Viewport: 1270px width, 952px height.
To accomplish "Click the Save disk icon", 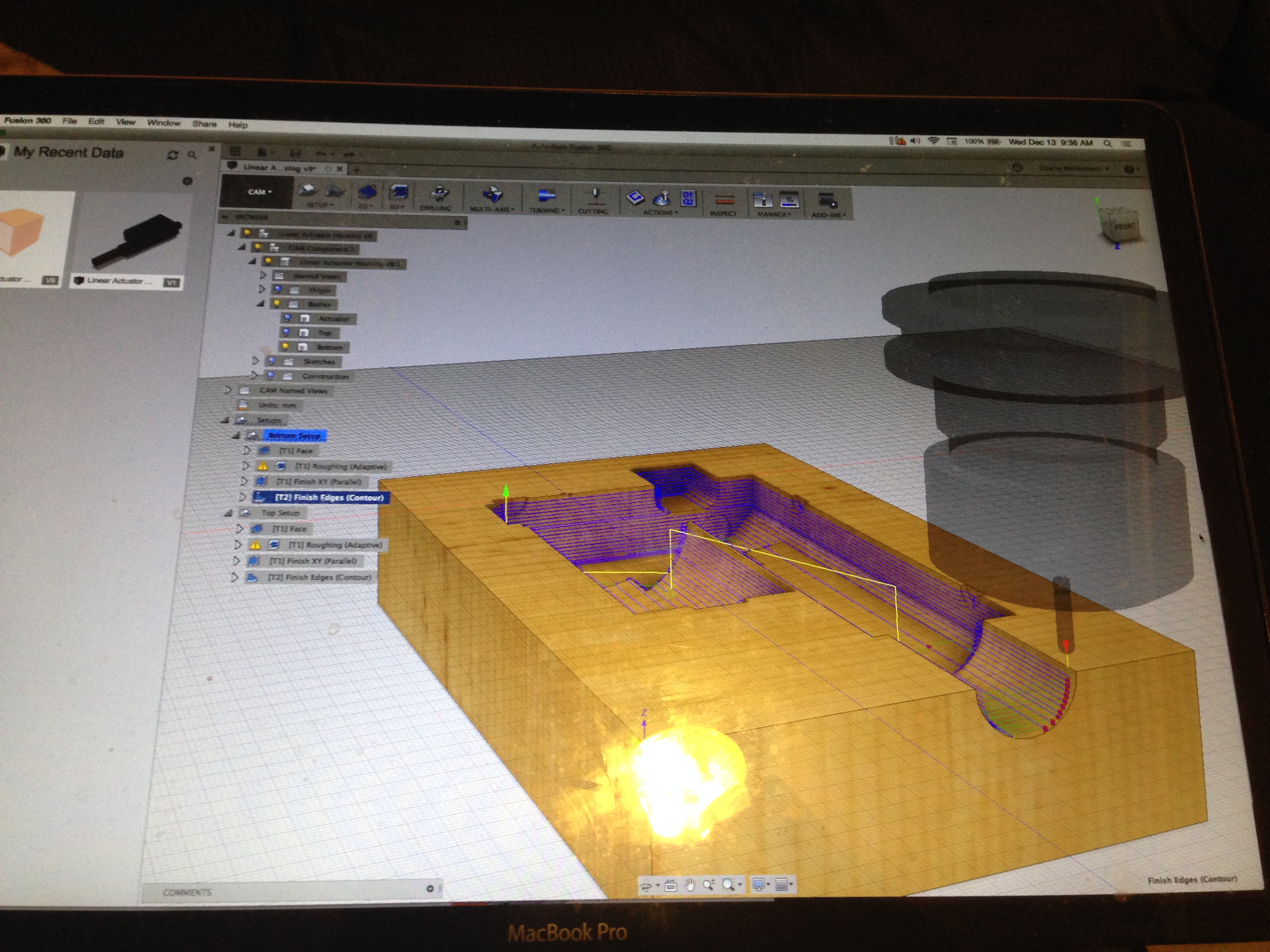I will 295,153.
